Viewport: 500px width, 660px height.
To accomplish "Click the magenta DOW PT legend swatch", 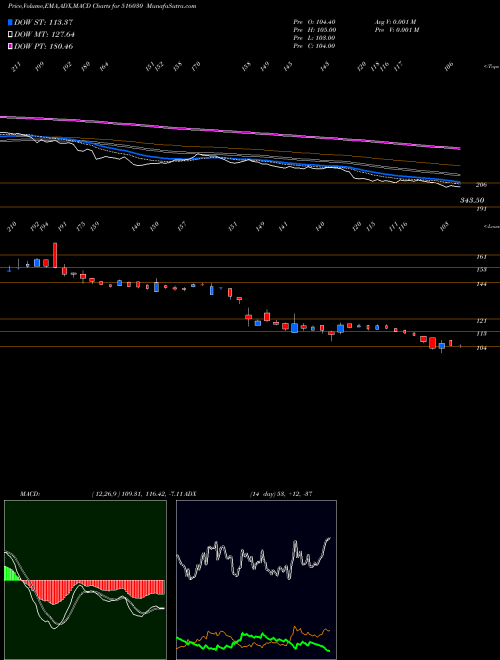I will tap(10, 46).
